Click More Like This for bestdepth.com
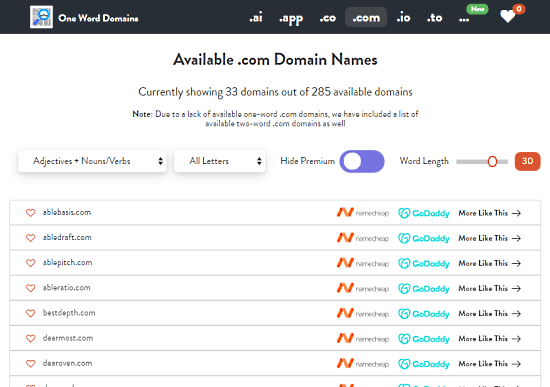Screen dimensions: 550x387 [489, 314]
